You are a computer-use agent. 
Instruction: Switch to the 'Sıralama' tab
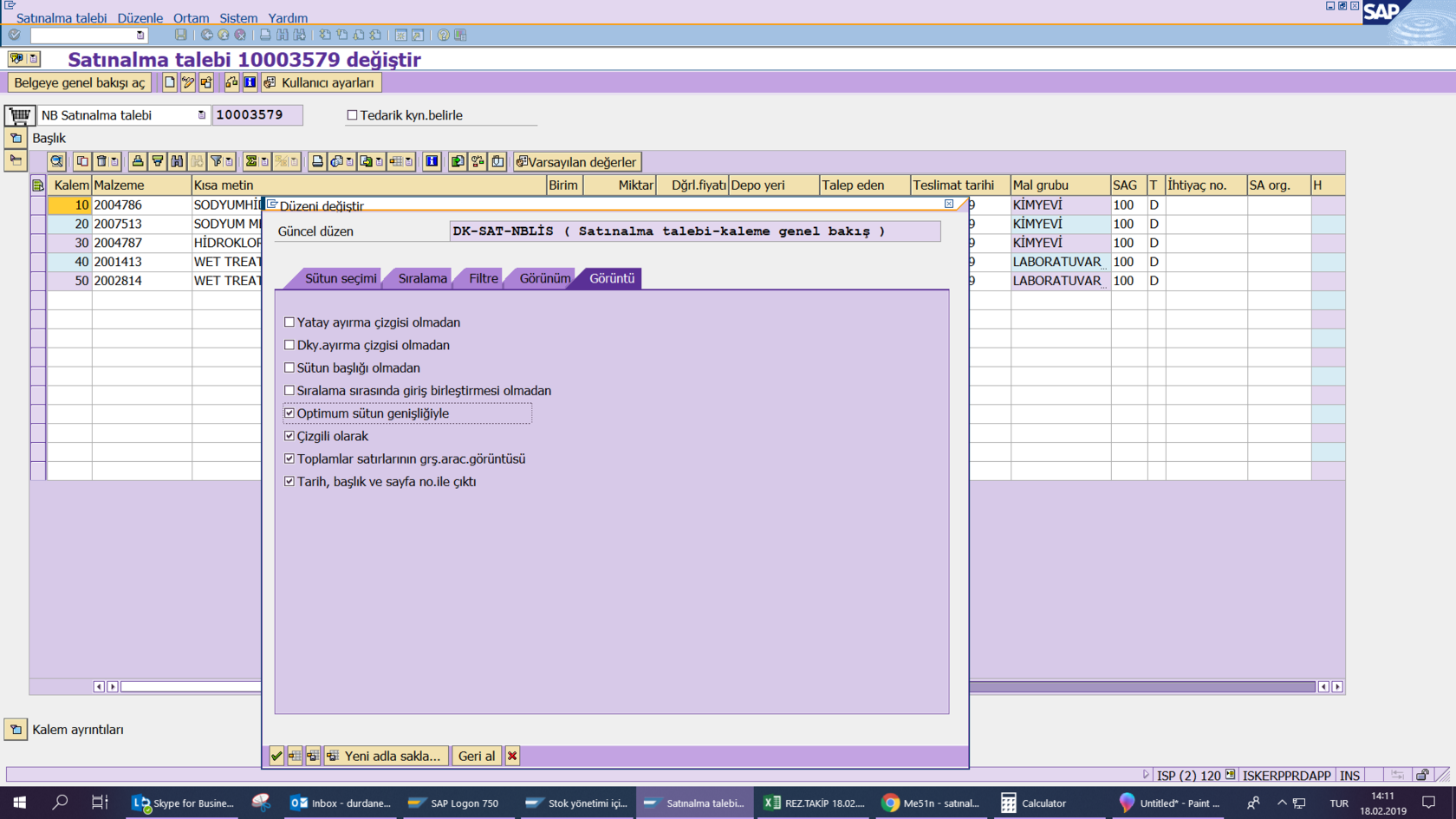click(x=423, y=278)
